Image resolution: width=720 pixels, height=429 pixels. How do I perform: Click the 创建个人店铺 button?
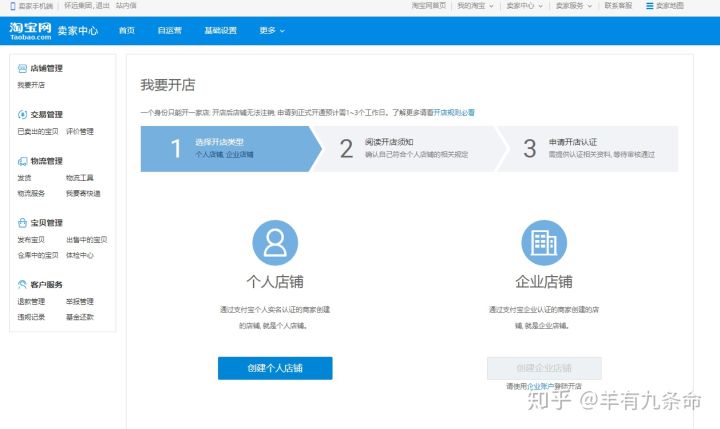coord(275,368)
